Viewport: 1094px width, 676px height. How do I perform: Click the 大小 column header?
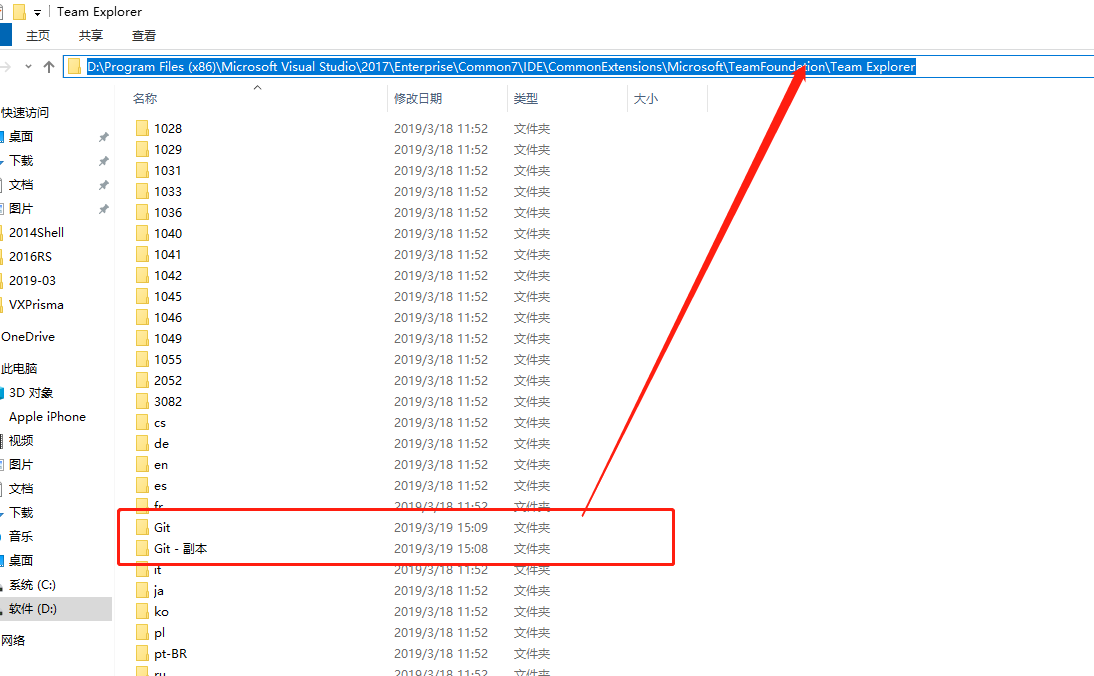pyautogui.click(x=645, y=99)
